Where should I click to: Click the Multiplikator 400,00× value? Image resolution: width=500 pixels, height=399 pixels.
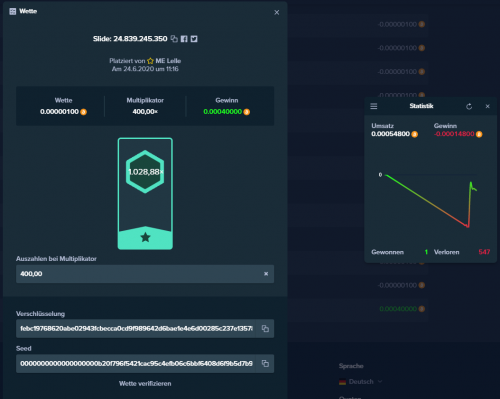[145, 112]
